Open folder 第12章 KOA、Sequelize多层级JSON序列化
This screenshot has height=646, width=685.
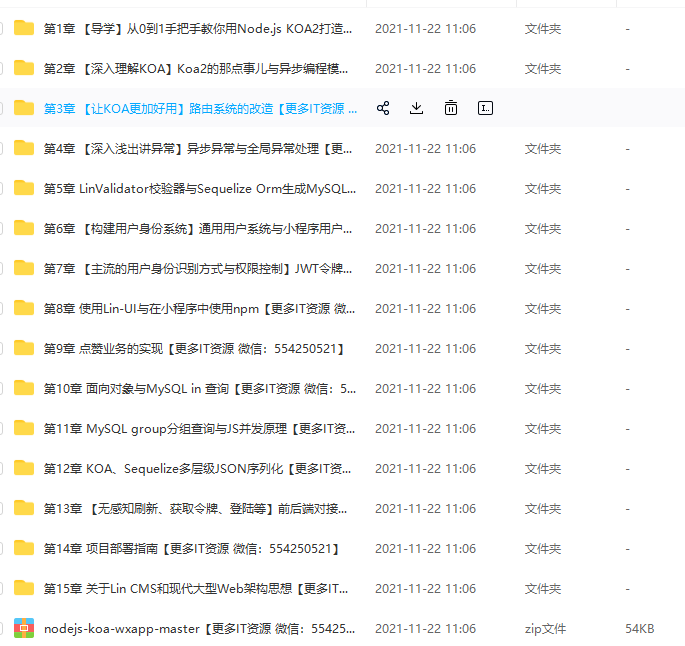coord(197,469)
